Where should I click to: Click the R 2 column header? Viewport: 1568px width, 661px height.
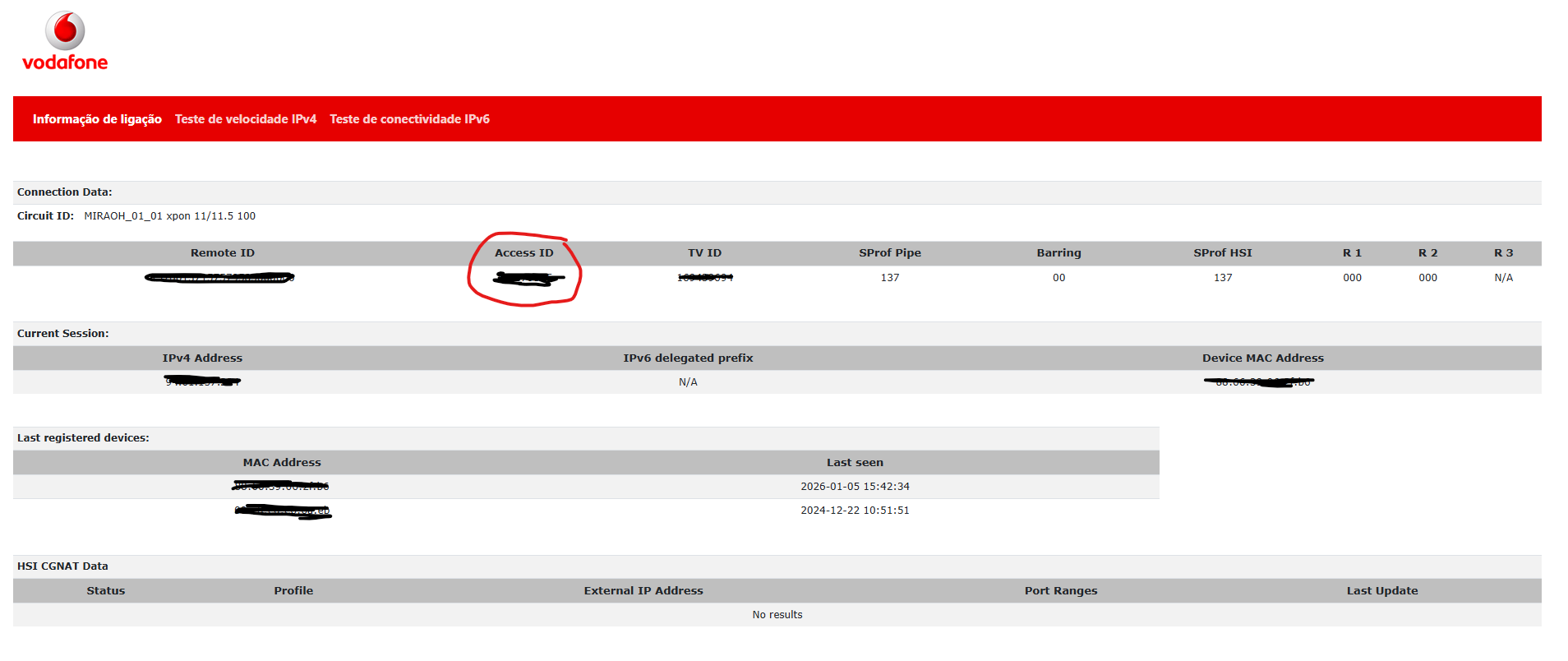1427,253
